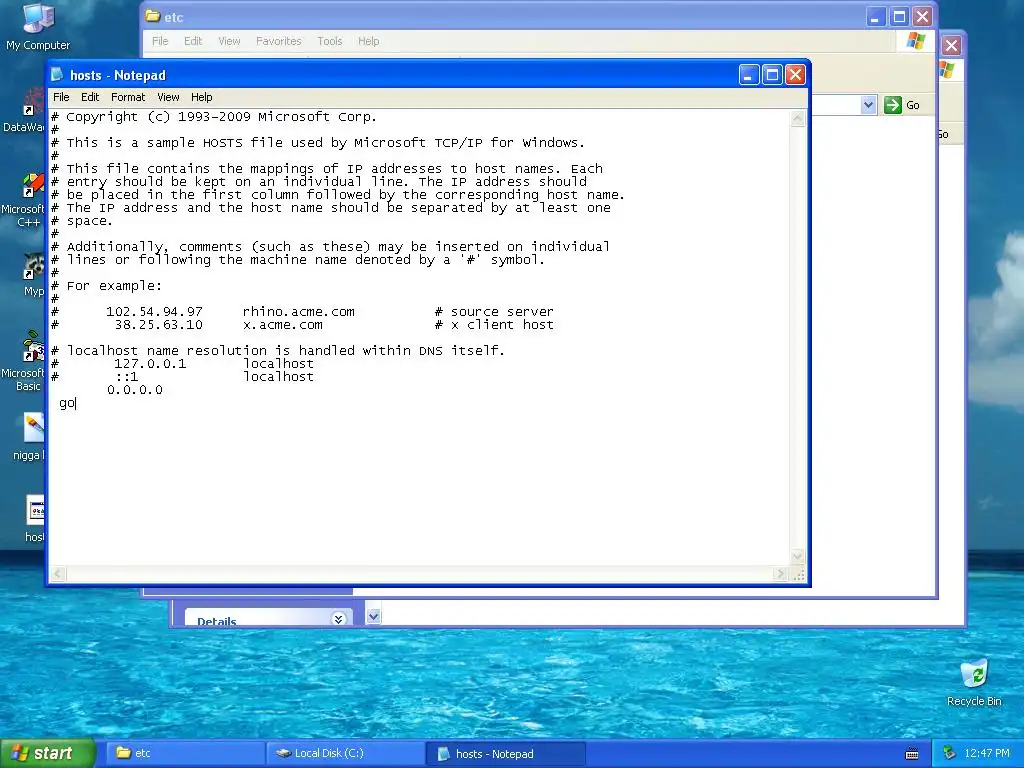The width and height of the screenshot is (1024, 768).
Task: Click Notepad horizontal scrollbar left arrow
Action: pos(57,574)
